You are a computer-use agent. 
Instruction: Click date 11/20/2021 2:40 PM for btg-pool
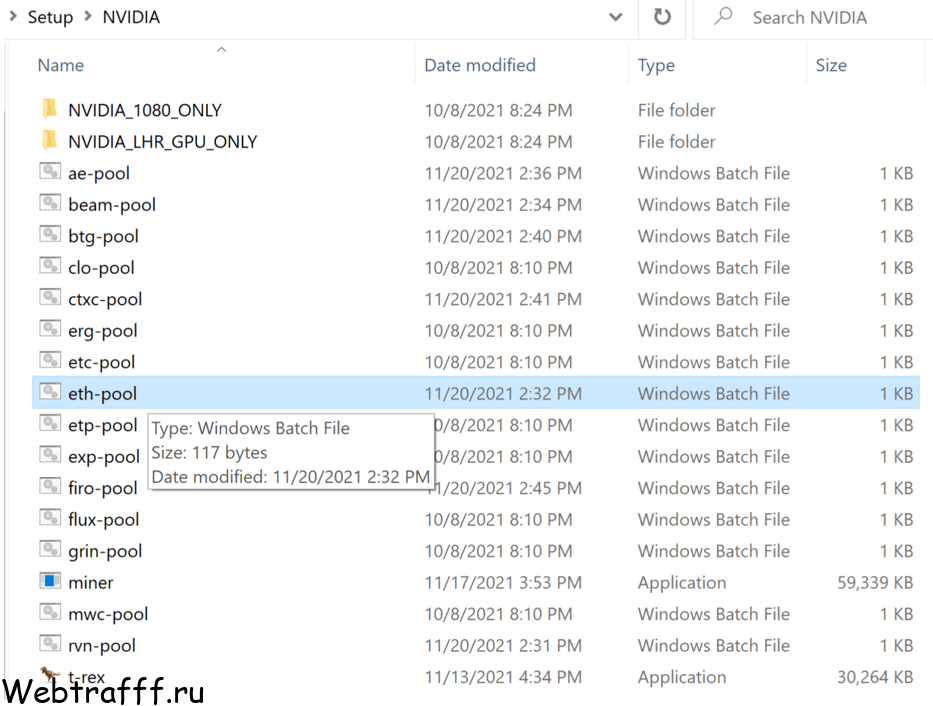[503, 236]
